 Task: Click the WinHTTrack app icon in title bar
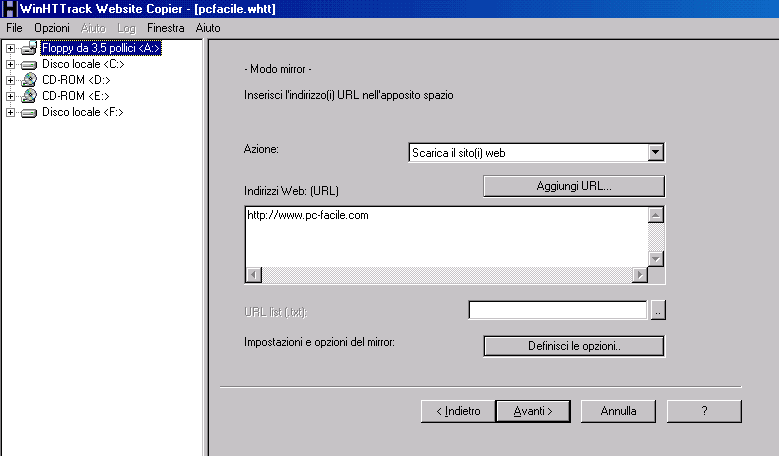point(9,8)
